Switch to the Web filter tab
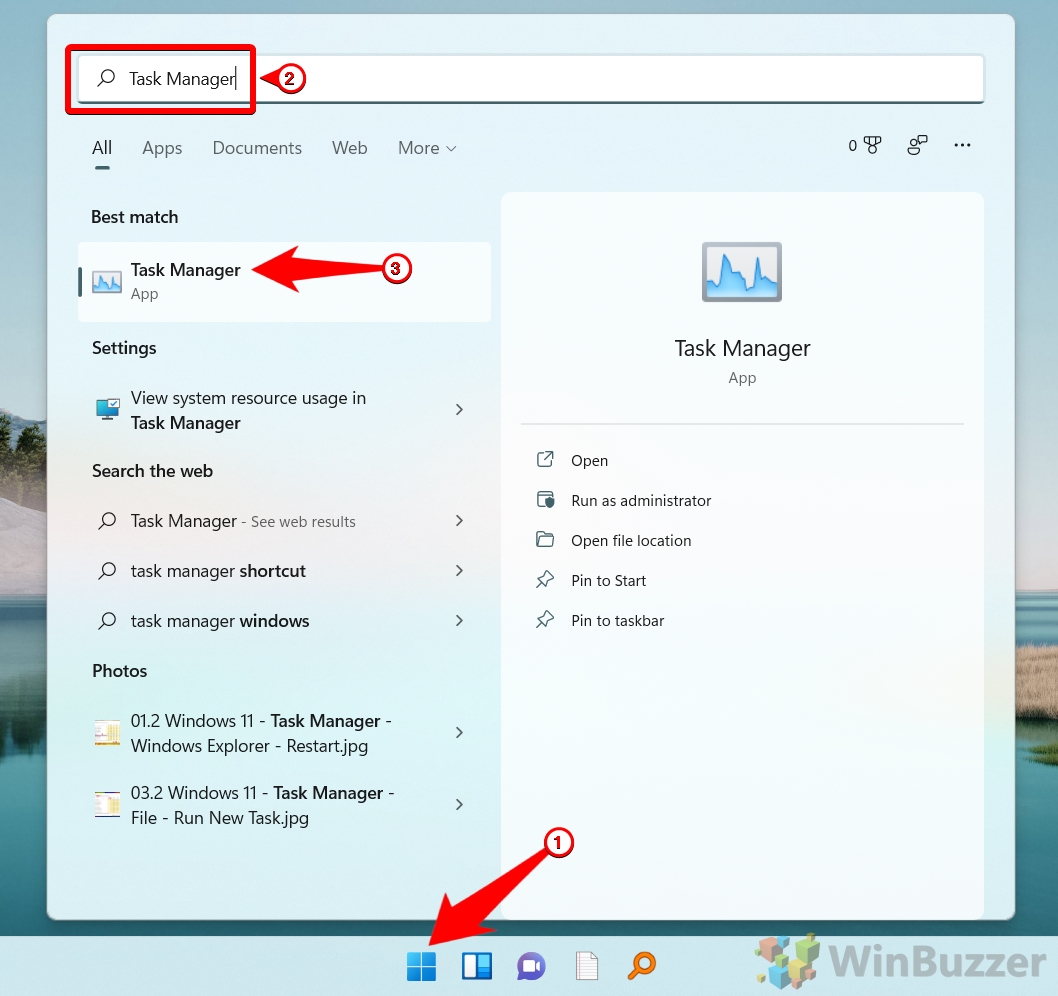Image resolution: width=1058 pixels, height=996 pixels. tap(350, 148)
